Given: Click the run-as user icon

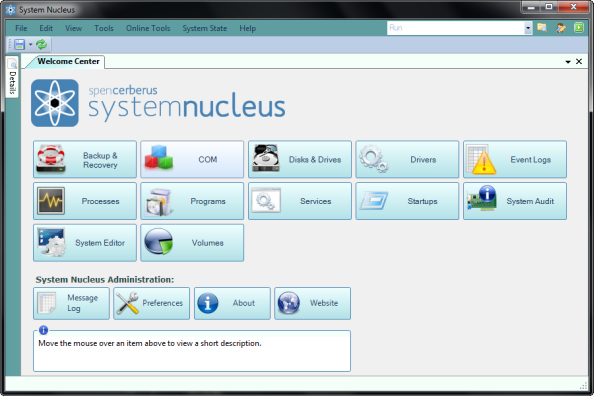Looking at the screenshot, I should coord(561,28).
